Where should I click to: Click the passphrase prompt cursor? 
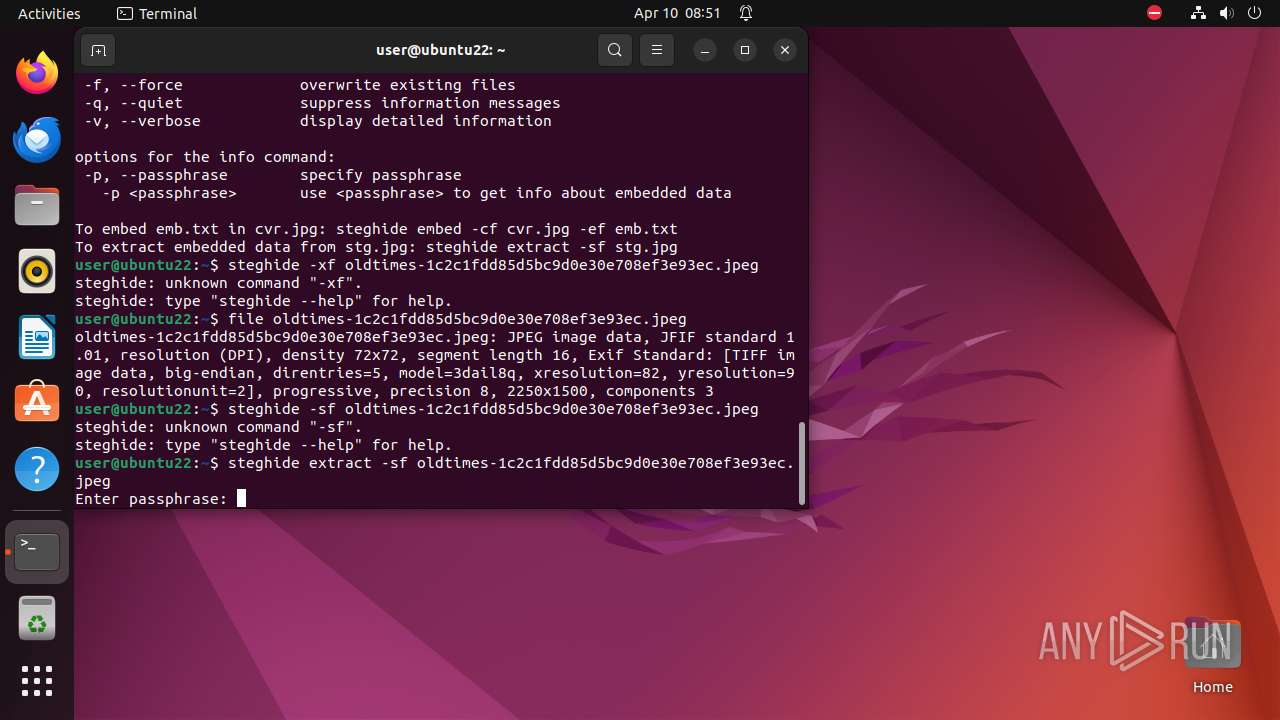pyautogui.click(x=241, y=498)
